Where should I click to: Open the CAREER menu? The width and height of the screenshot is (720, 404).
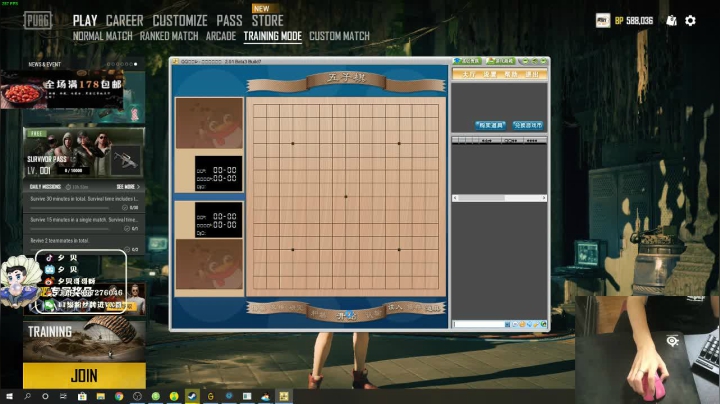tap(124, 21)
